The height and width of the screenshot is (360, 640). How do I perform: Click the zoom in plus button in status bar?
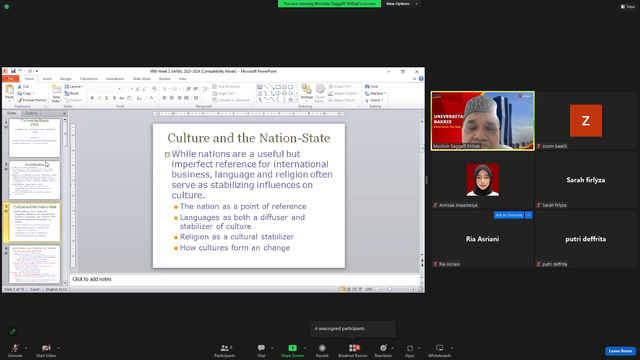click(x=413, y=289)
